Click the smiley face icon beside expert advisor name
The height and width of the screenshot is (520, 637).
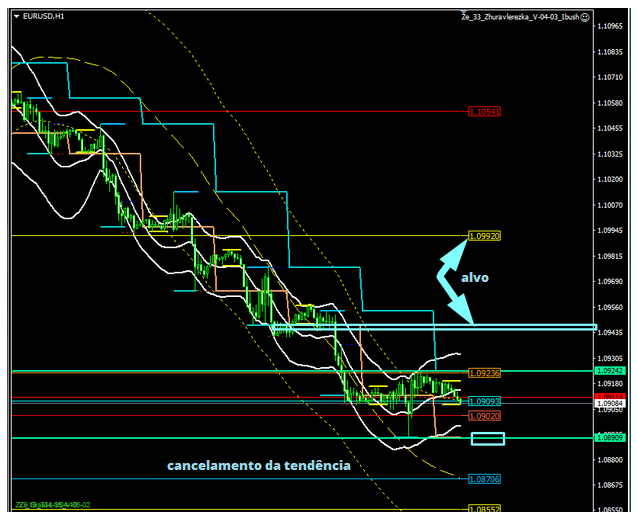pyautogui.click(x=585, y=17)
